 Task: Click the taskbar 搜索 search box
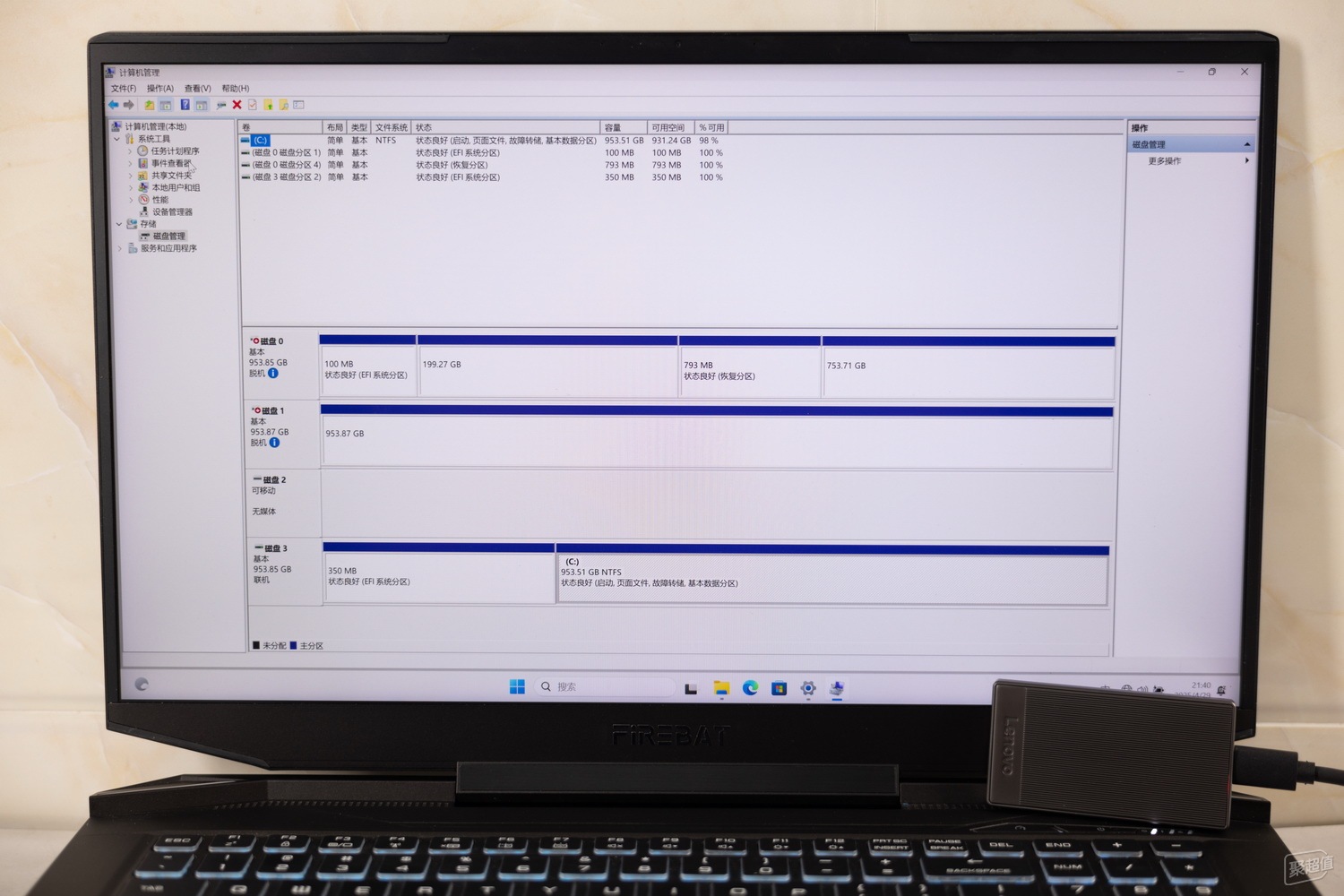tap(606, 687)
